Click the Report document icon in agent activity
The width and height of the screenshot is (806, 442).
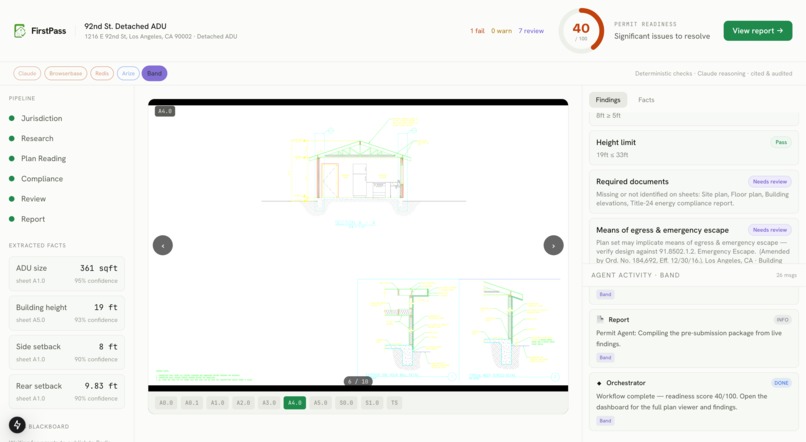(600, 319)
